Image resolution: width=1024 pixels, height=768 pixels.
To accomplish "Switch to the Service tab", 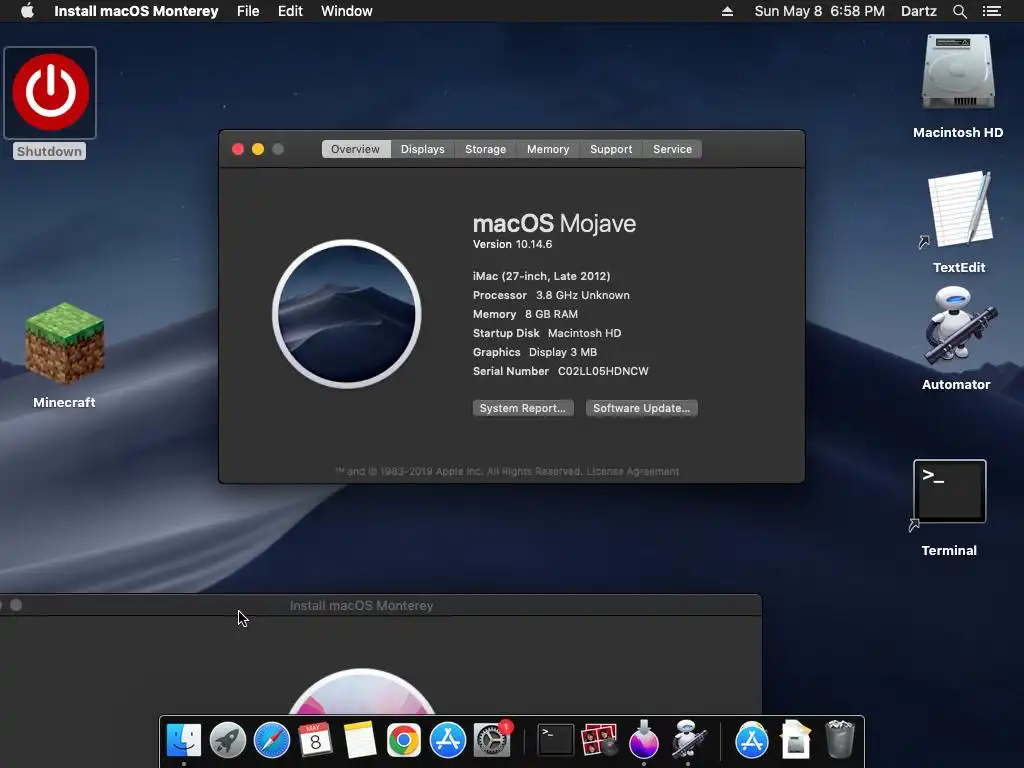I will click(x=672, y=149).
